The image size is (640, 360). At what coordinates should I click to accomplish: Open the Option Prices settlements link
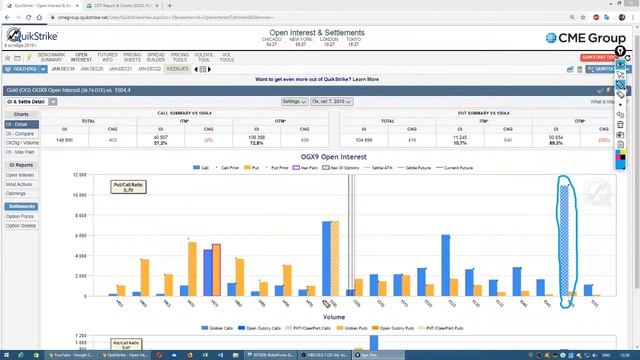(20, 216)
